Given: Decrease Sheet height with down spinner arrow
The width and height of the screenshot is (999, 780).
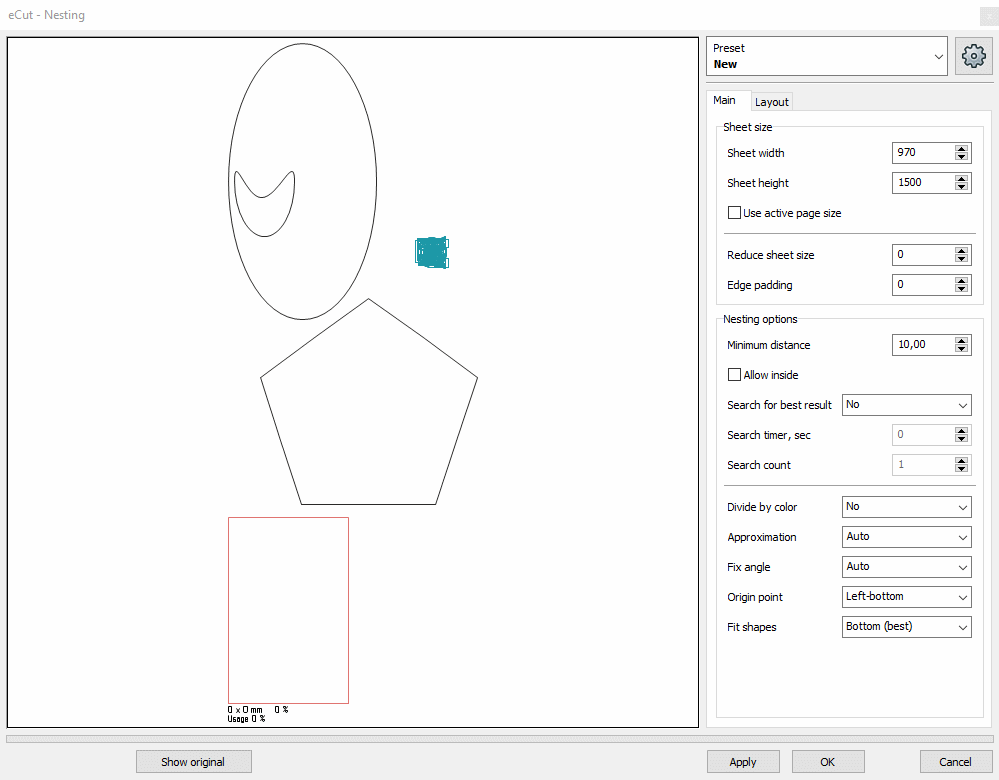Looking at the screenshot, I should click(x=961, y=187).
